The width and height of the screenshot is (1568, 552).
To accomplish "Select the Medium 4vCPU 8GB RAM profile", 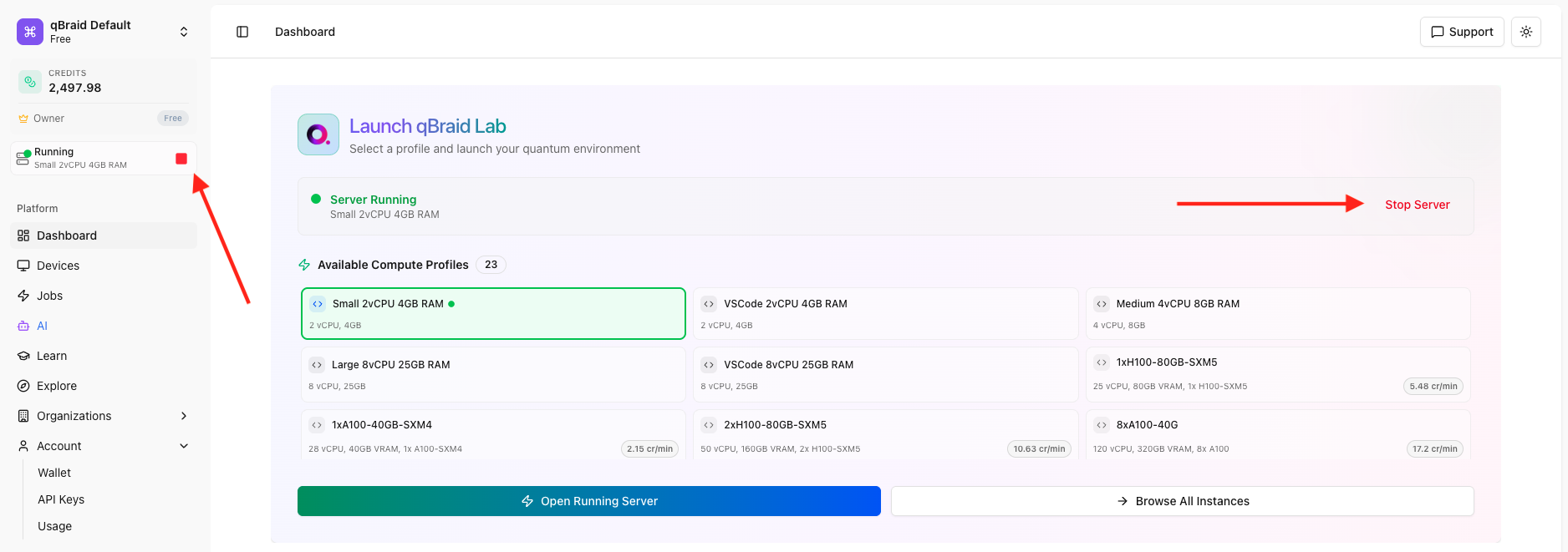I will 1278,314.
